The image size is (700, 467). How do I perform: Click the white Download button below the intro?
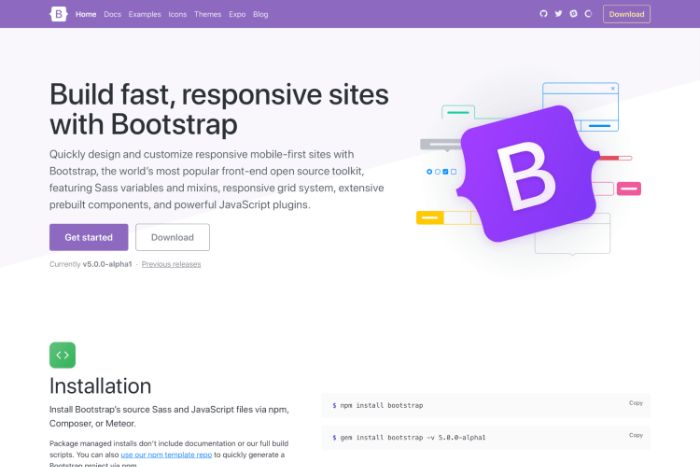coord(172,237)
